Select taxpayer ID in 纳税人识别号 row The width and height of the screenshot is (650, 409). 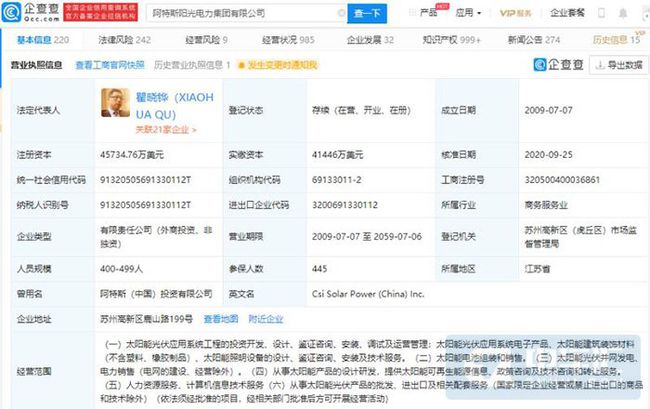tap(146, 205)
